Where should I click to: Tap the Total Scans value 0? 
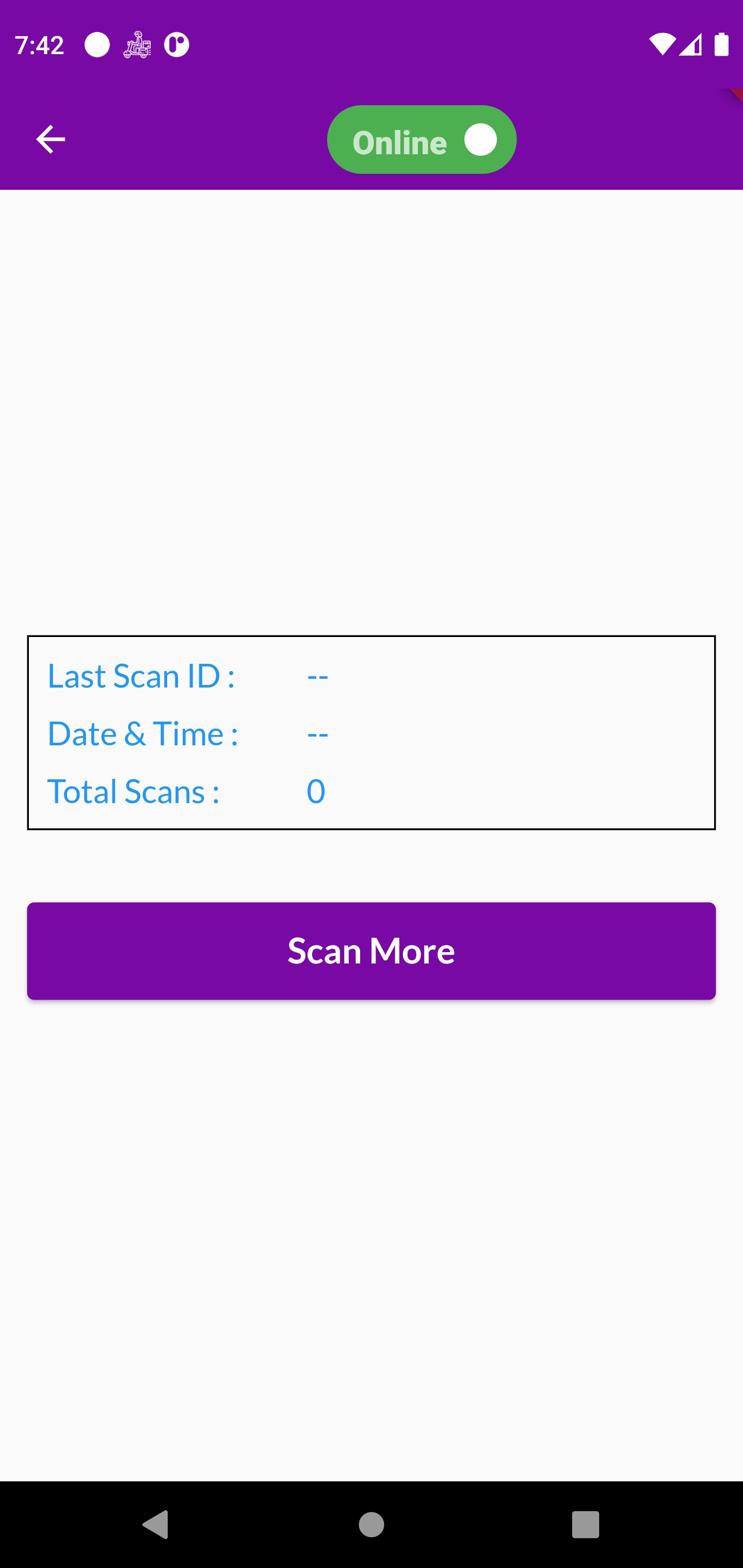315,791
